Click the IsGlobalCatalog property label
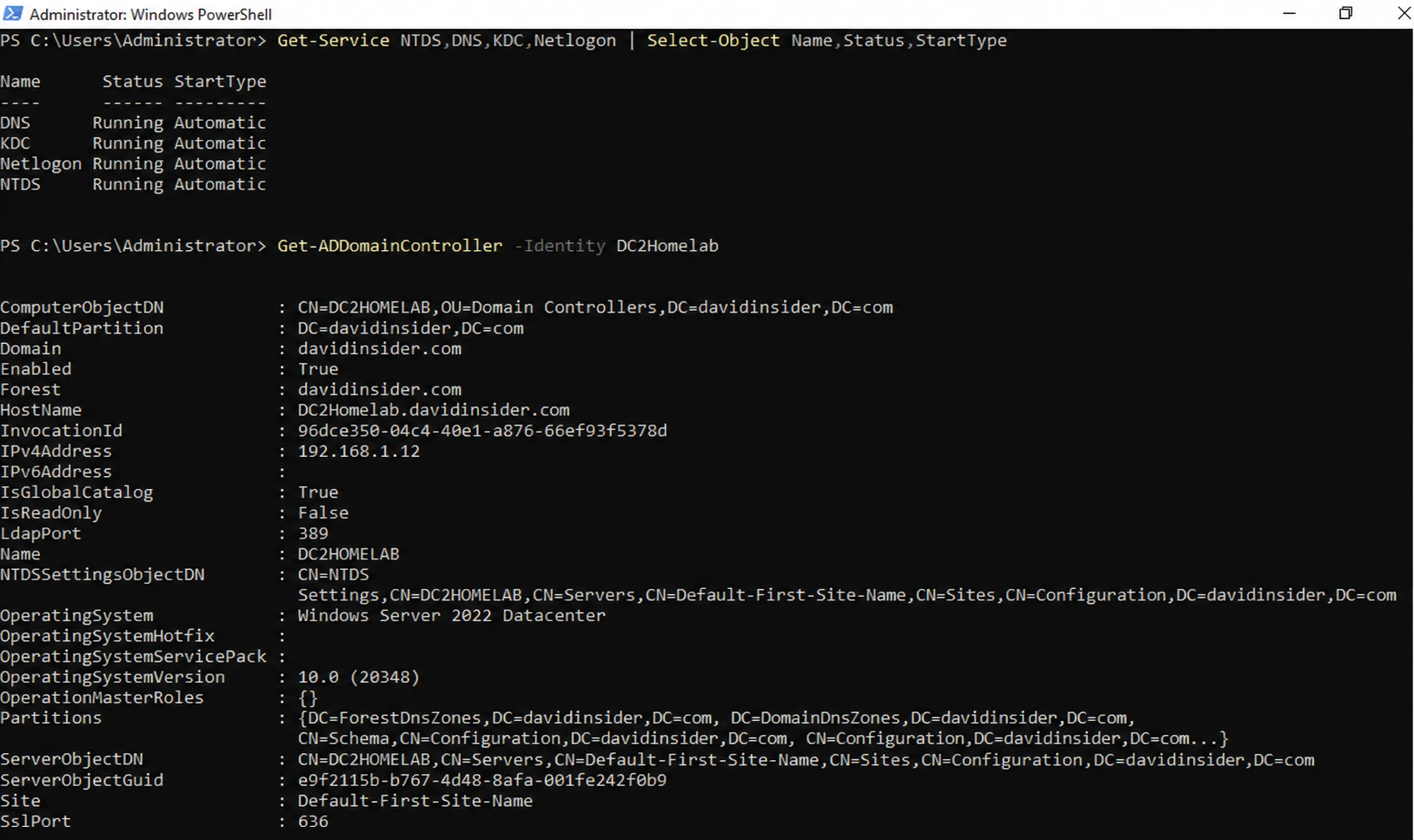Image resolution: width=1414 pixels, height=840 pixels. [76, 493]
